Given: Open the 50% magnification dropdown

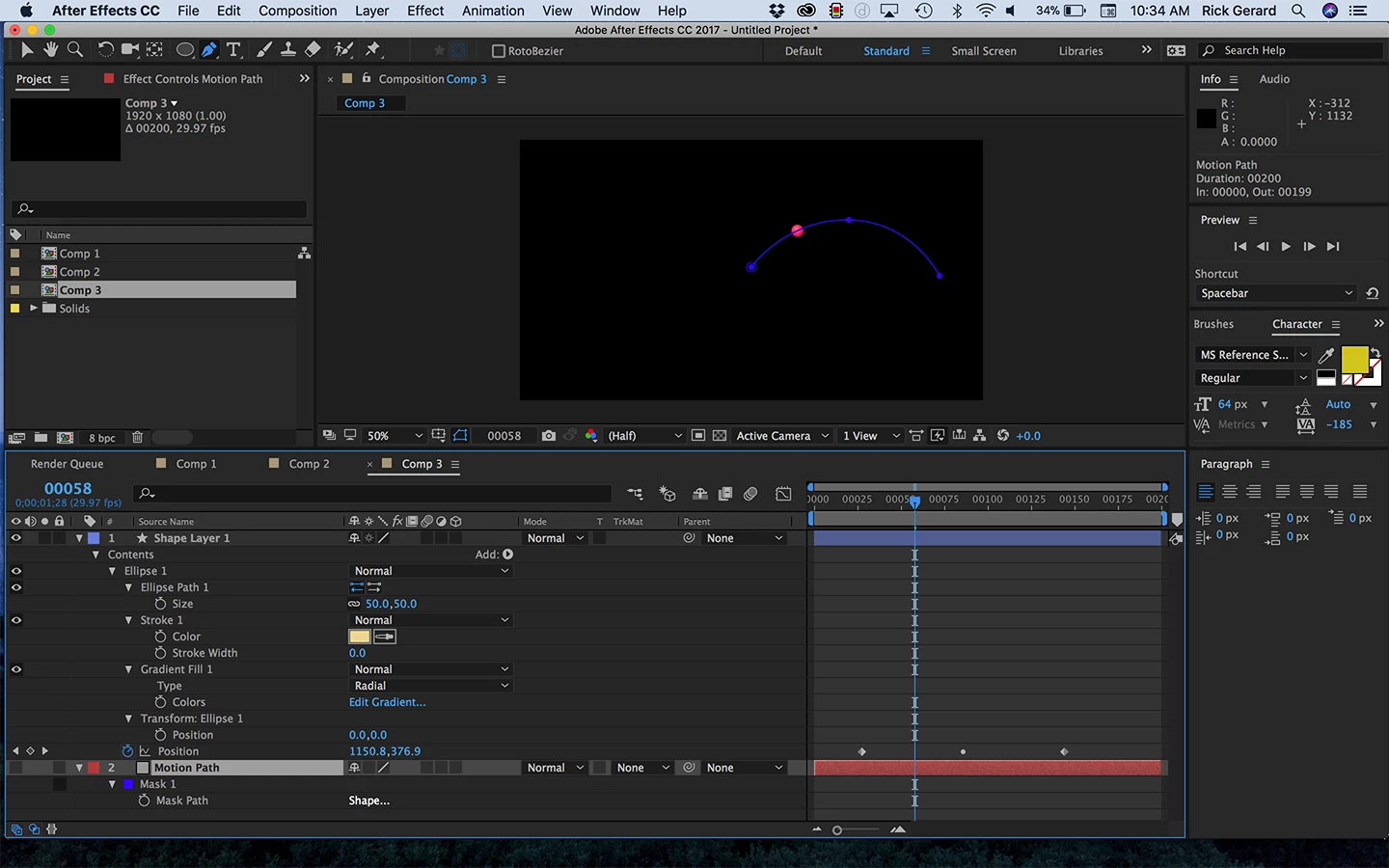Looking at the screenshot, I should [x=395, y=436].
